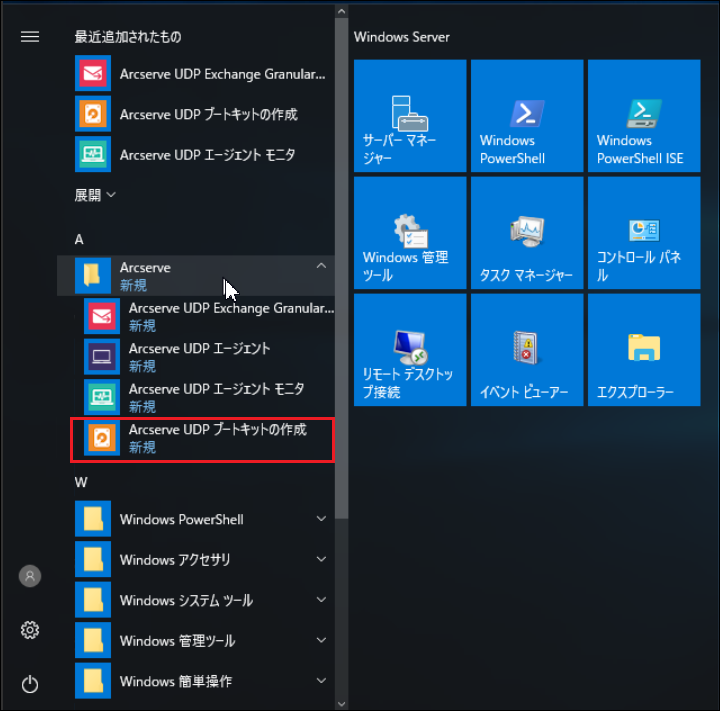Click orange boot kit icon under Arcserve folder
The image size is (720, 711).
click(x=102, y=437)
